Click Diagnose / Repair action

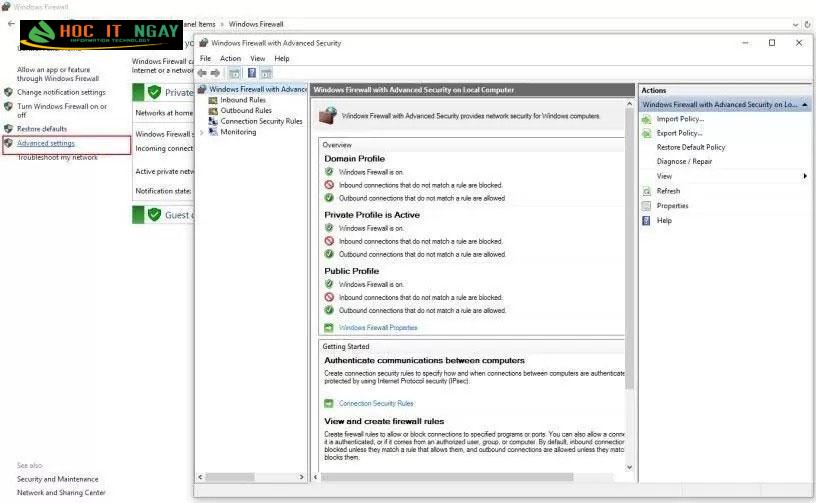coord(684,161)
